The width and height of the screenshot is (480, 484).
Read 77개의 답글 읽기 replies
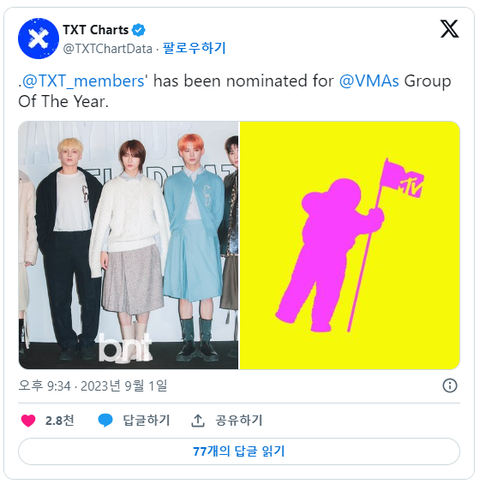239,451
